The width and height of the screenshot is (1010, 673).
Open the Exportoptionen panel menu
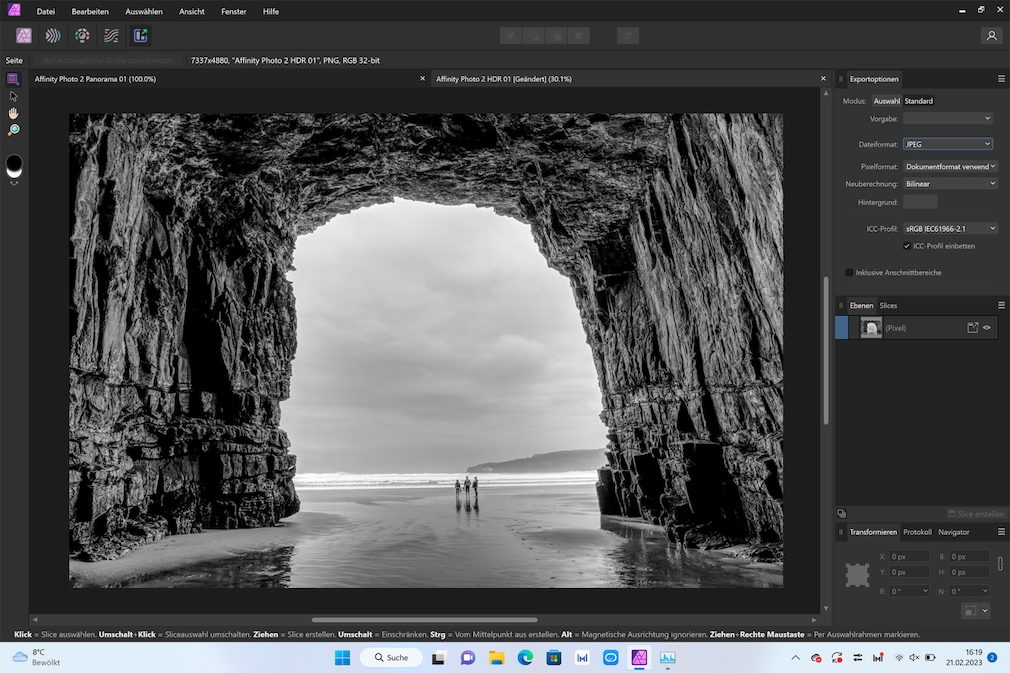(1001, 79)
